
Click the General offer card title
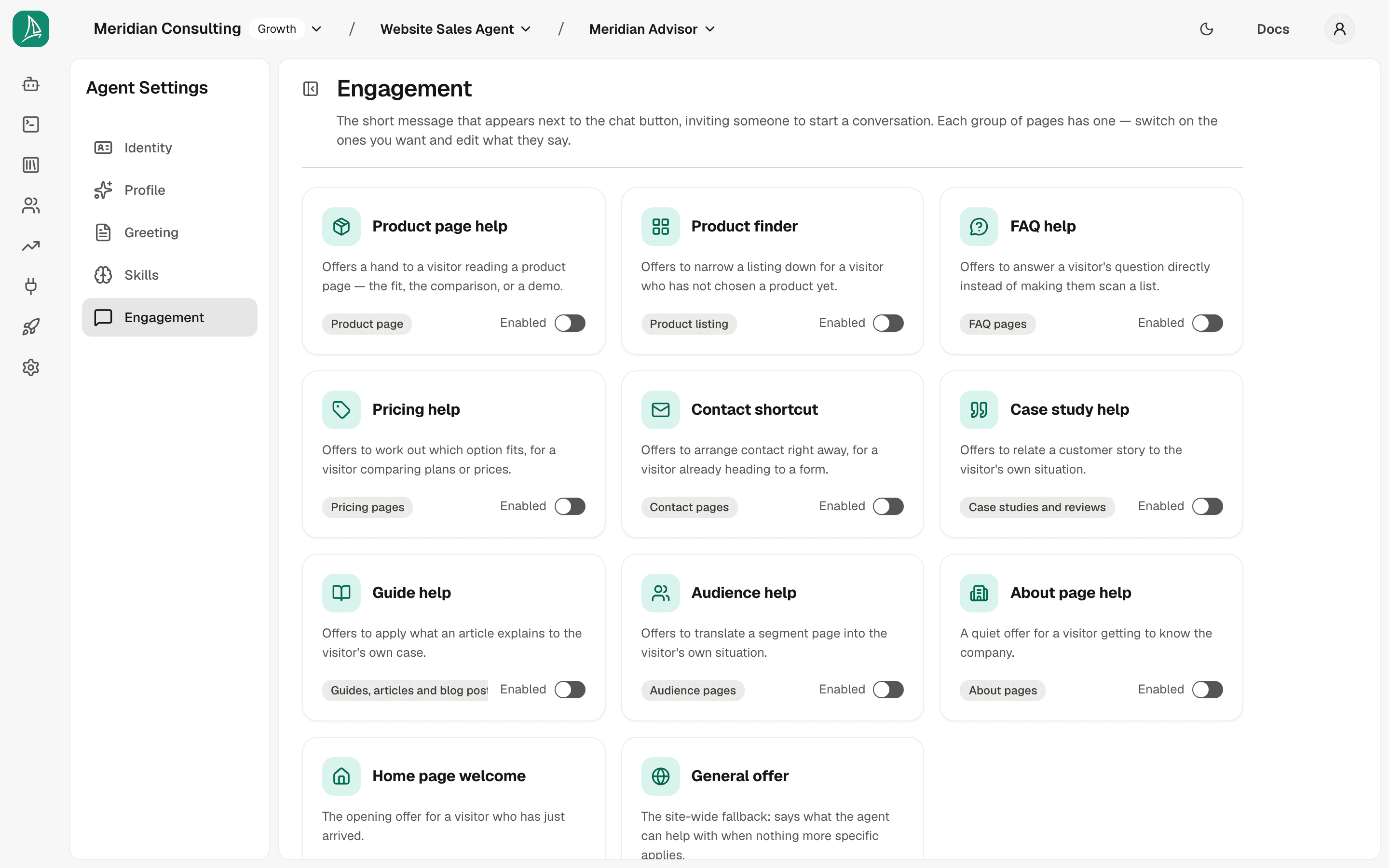tap(740, 776)
